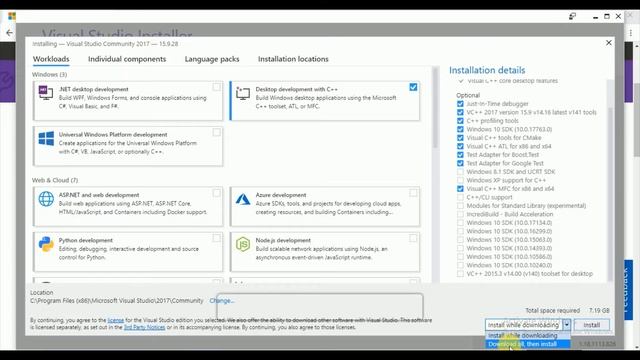Check ASP.NET and web development workload

(x=216, y=193)
